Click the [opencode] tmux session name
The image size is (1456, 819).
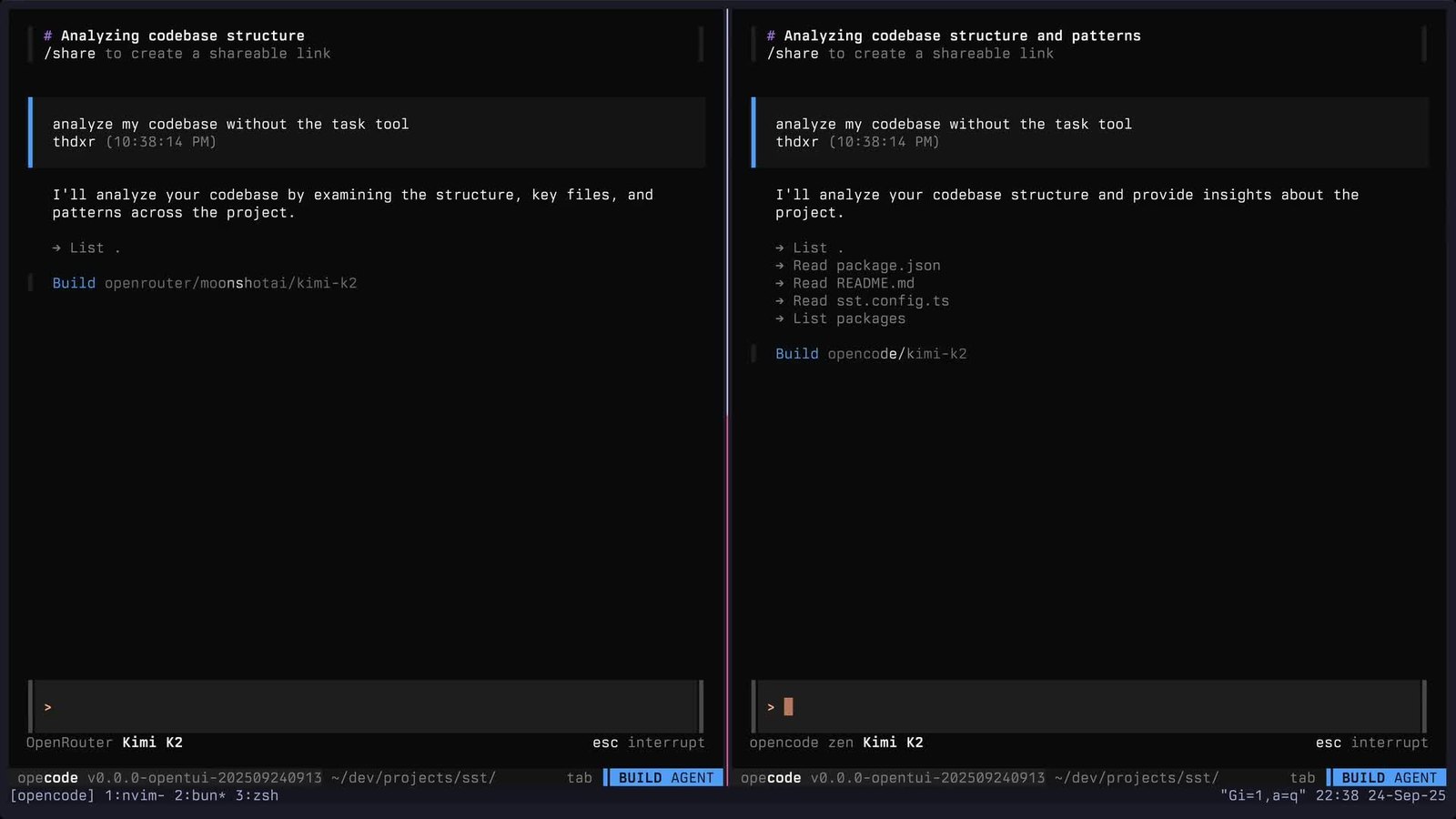(x=52, y=795)
